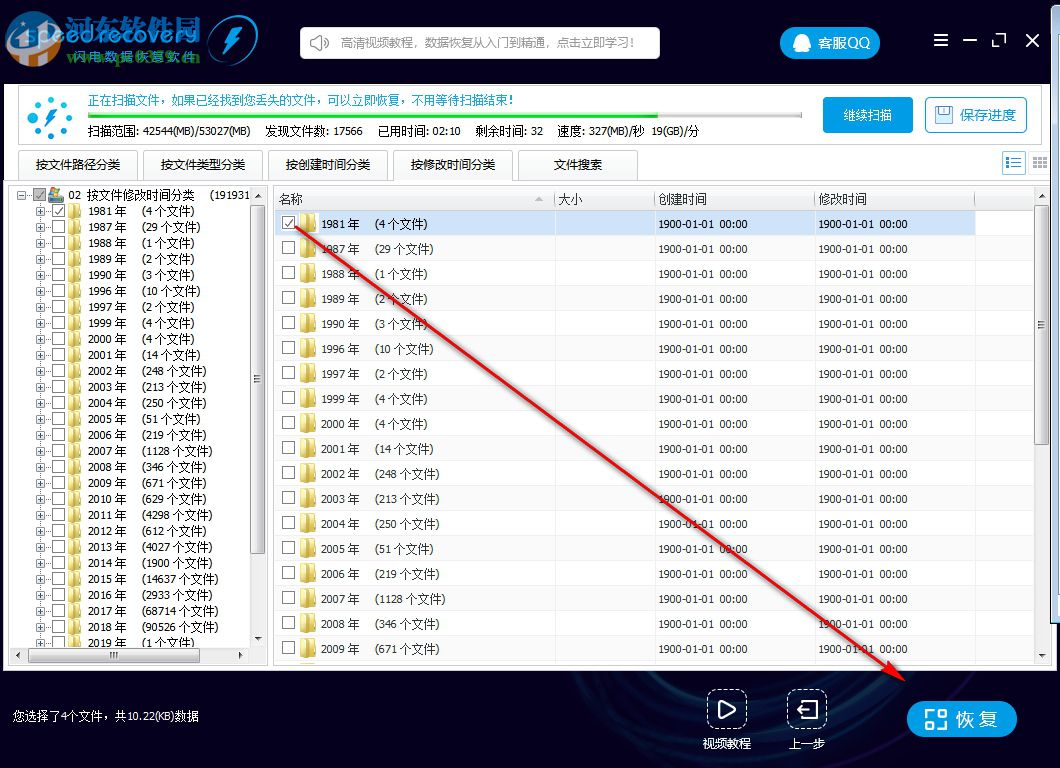1060x768 pixels.
Task: Open the 视频教程 video tutorial
Action: coord(726,709)
